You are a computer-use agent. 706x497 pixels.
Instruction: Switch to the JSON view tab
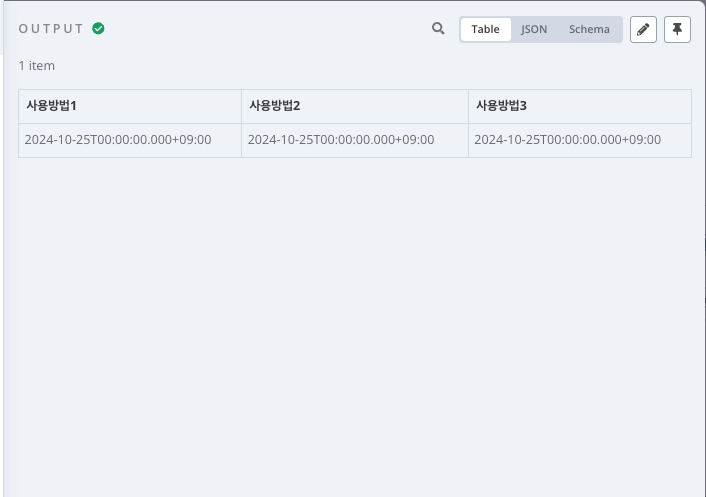pyautogui.click(x=534, y=29)
